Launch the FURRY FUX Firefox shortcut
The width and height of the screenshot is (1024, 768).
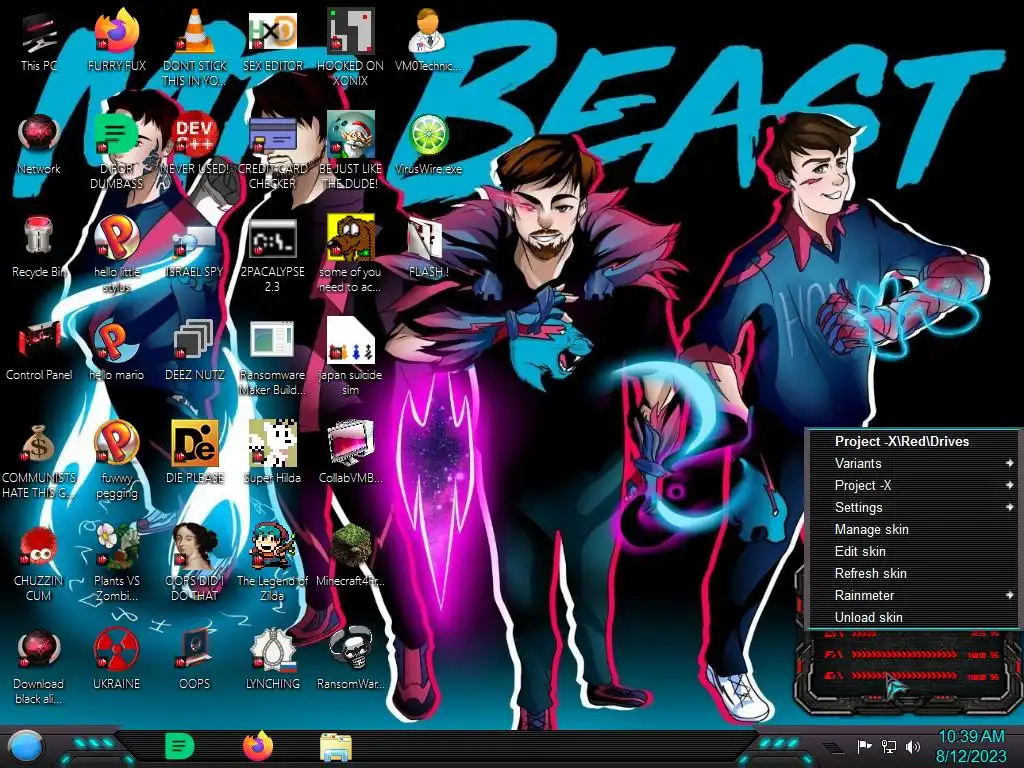(116, 41)
